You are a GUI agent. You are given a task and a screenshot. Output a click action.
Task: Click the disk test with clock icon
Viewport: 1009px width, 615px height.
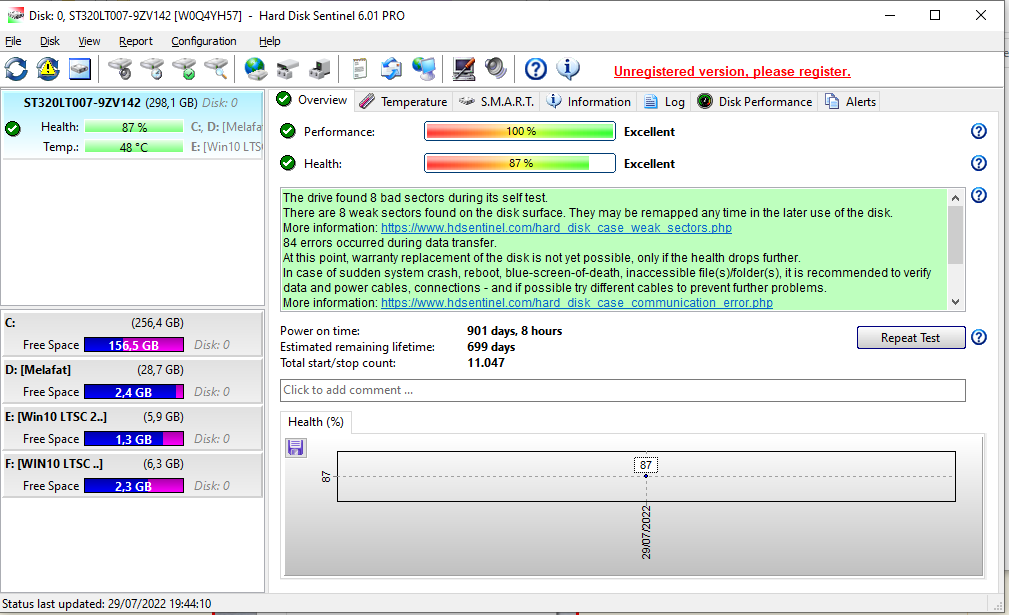153,69
